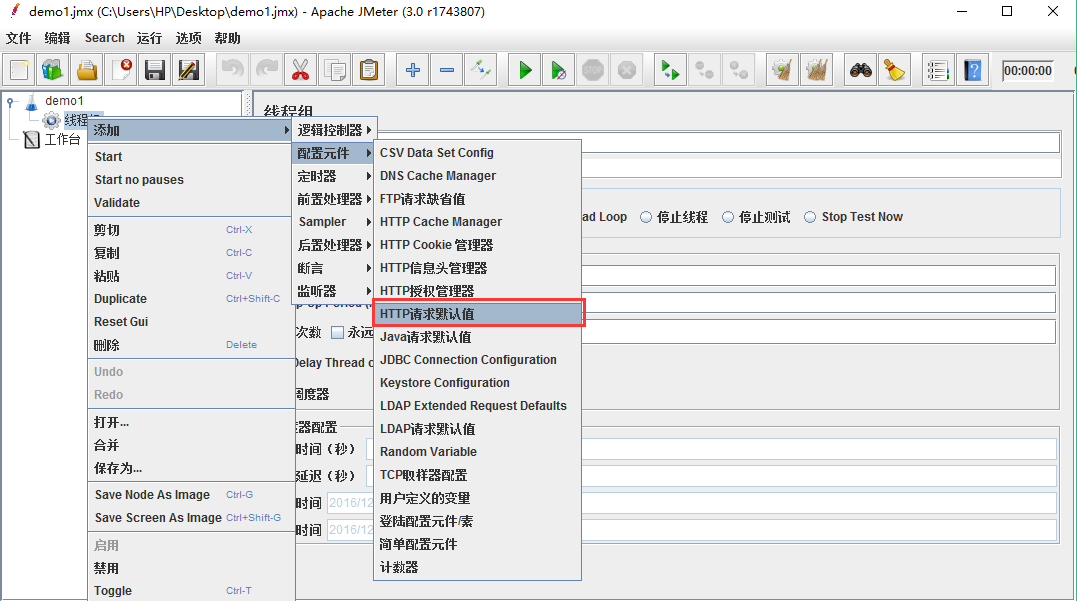Click the Clear broom-and-gear icon
The image size is (1077, 601).
pyautogui.click(x=782, y=70)
